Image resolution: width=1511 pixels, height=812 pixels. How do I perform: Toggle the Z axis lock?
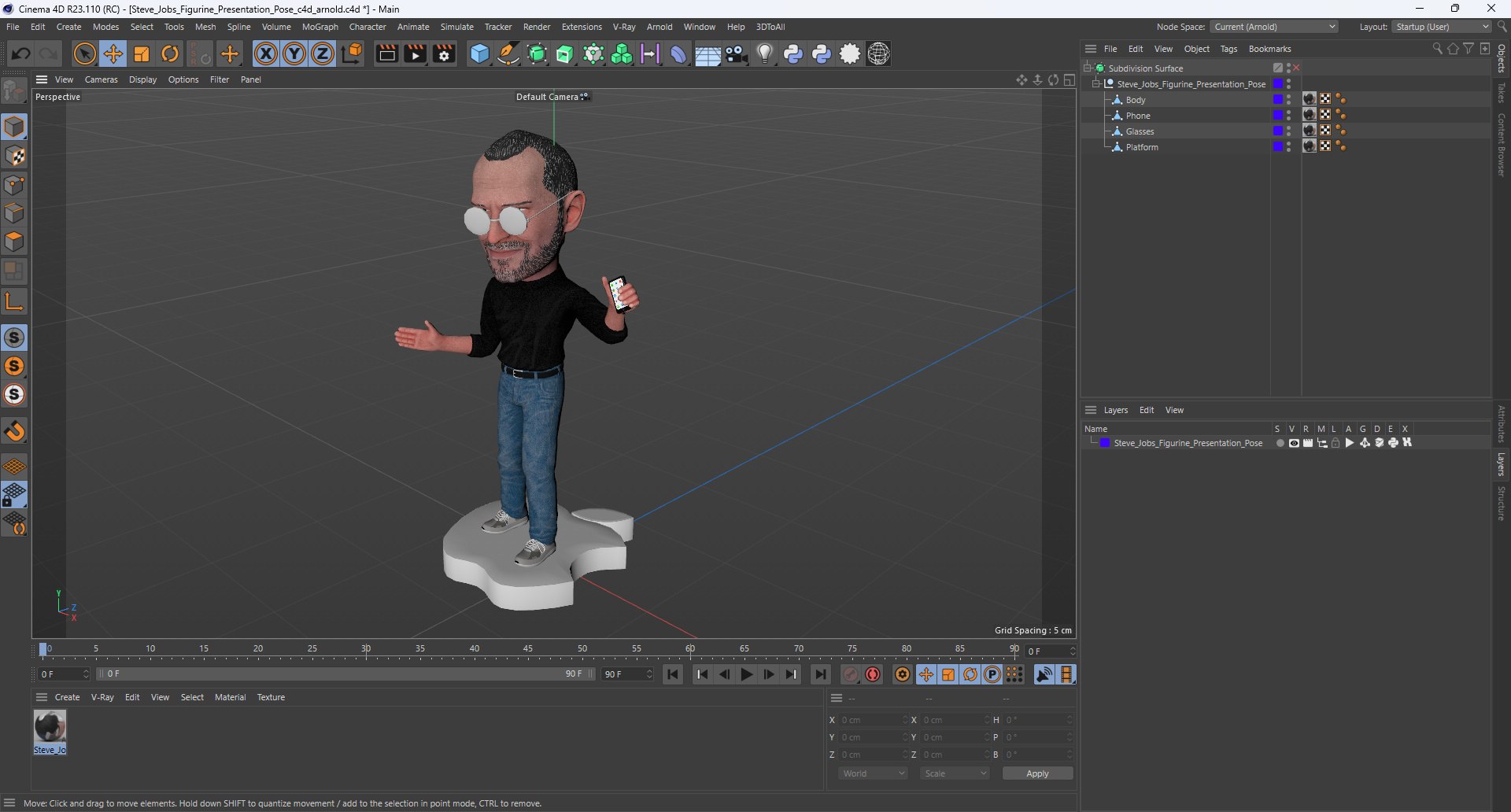pos(323,54)
